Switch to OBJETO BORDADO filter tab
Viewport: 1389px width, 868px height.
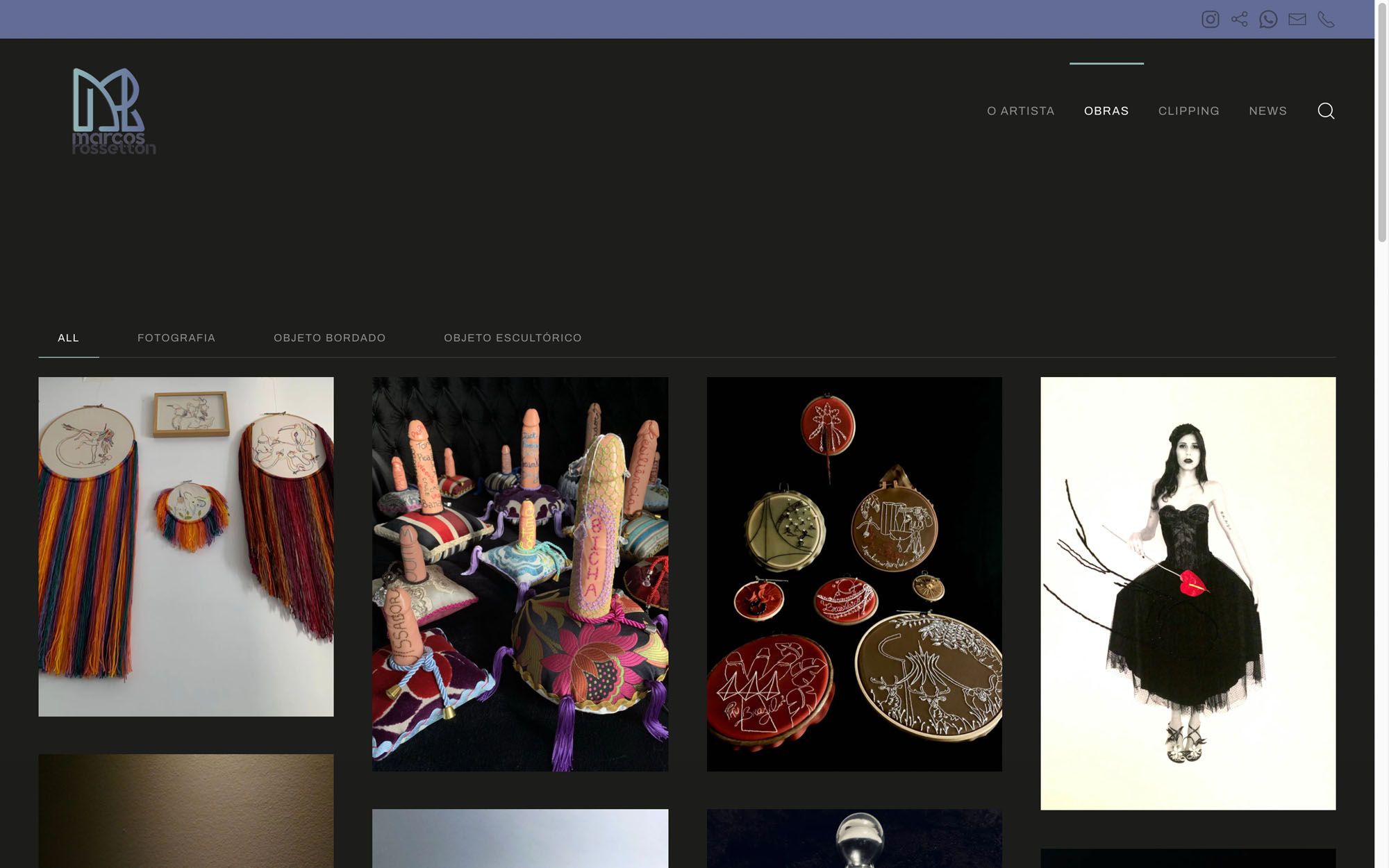click(329, 338)
